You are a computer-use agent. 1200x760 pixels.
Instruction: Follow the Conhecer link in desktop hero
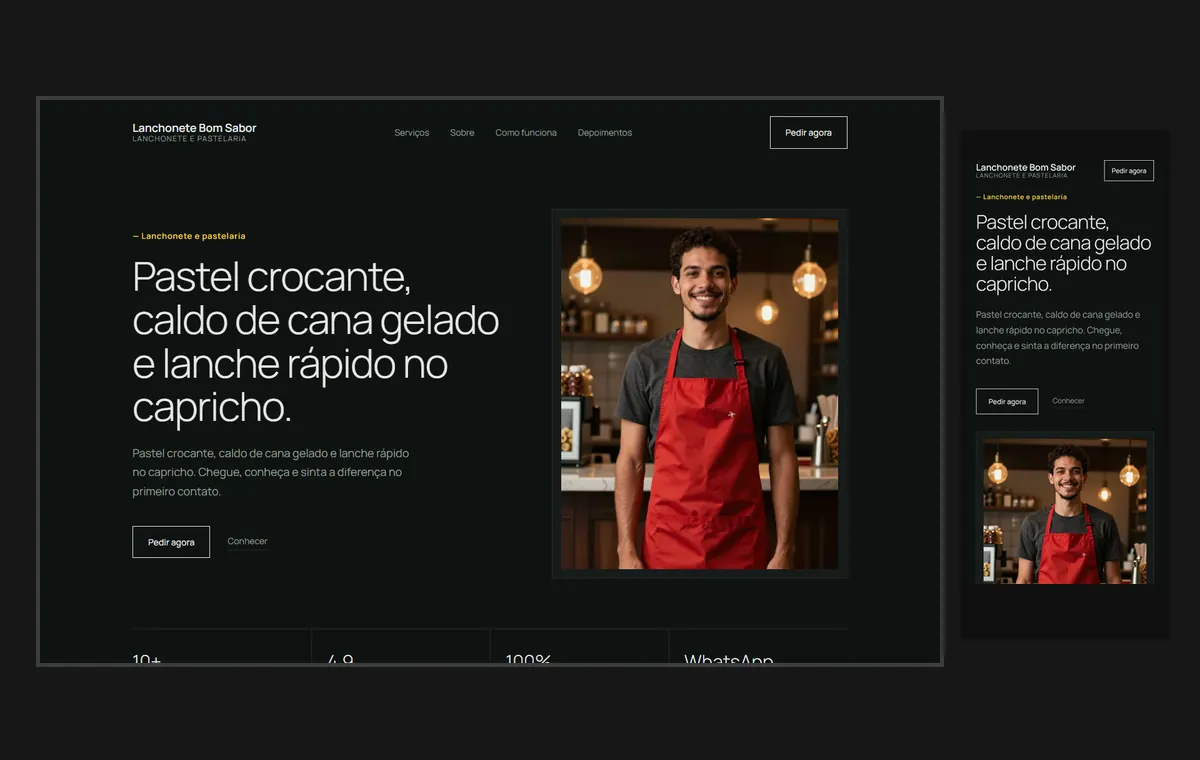(247, 542)
